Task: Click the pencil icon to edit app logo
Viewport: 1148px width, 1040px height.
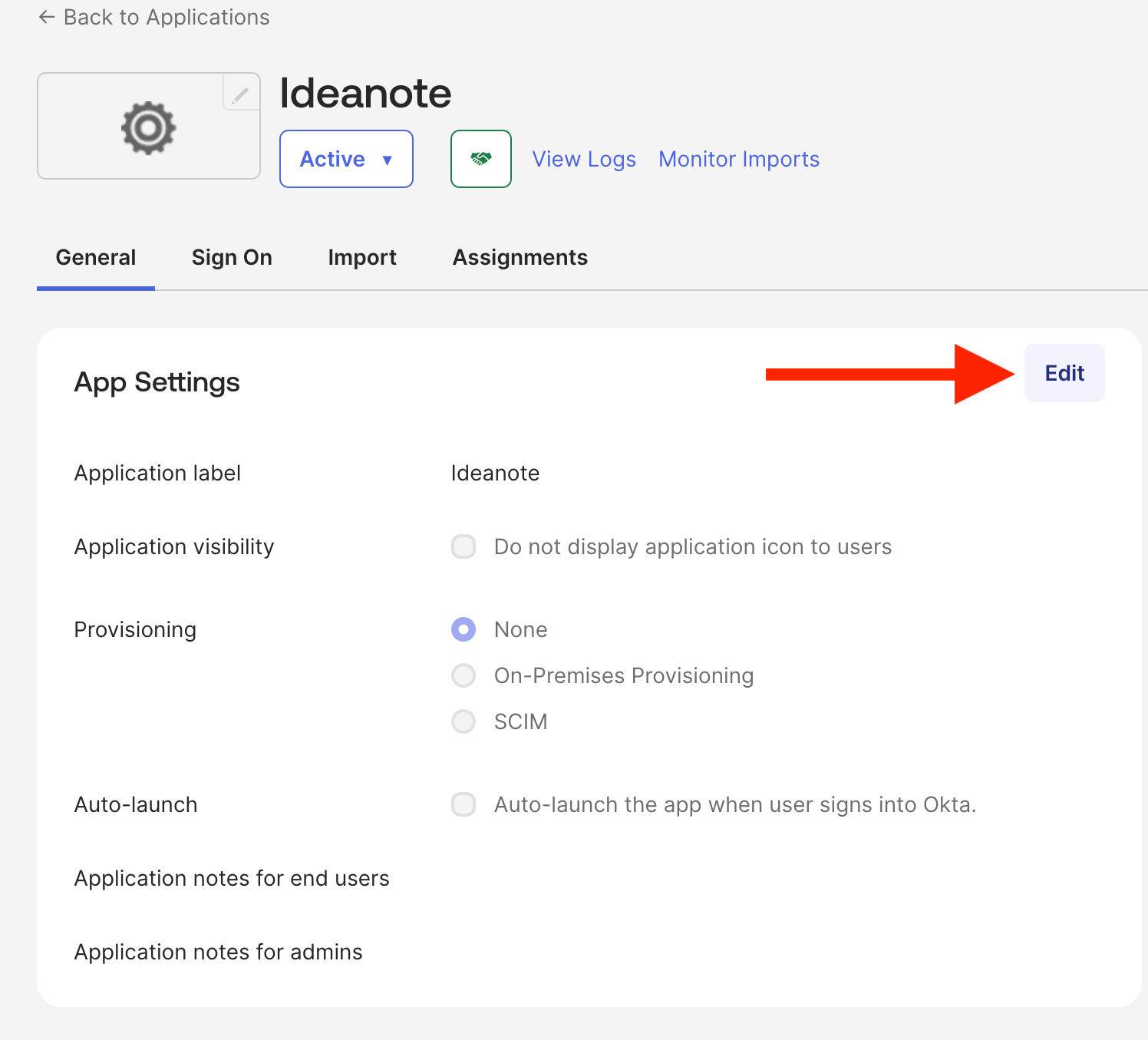Action: click(x=240, y=95)
